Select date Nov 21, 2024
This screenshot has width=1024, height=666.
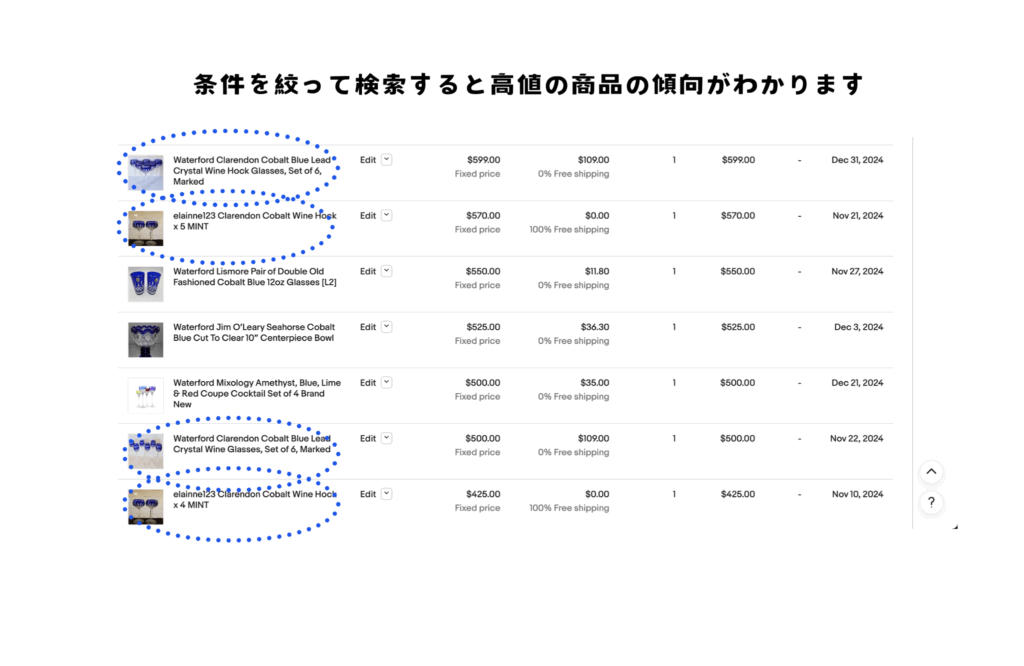pyautogui.click(x=857, y=215)
